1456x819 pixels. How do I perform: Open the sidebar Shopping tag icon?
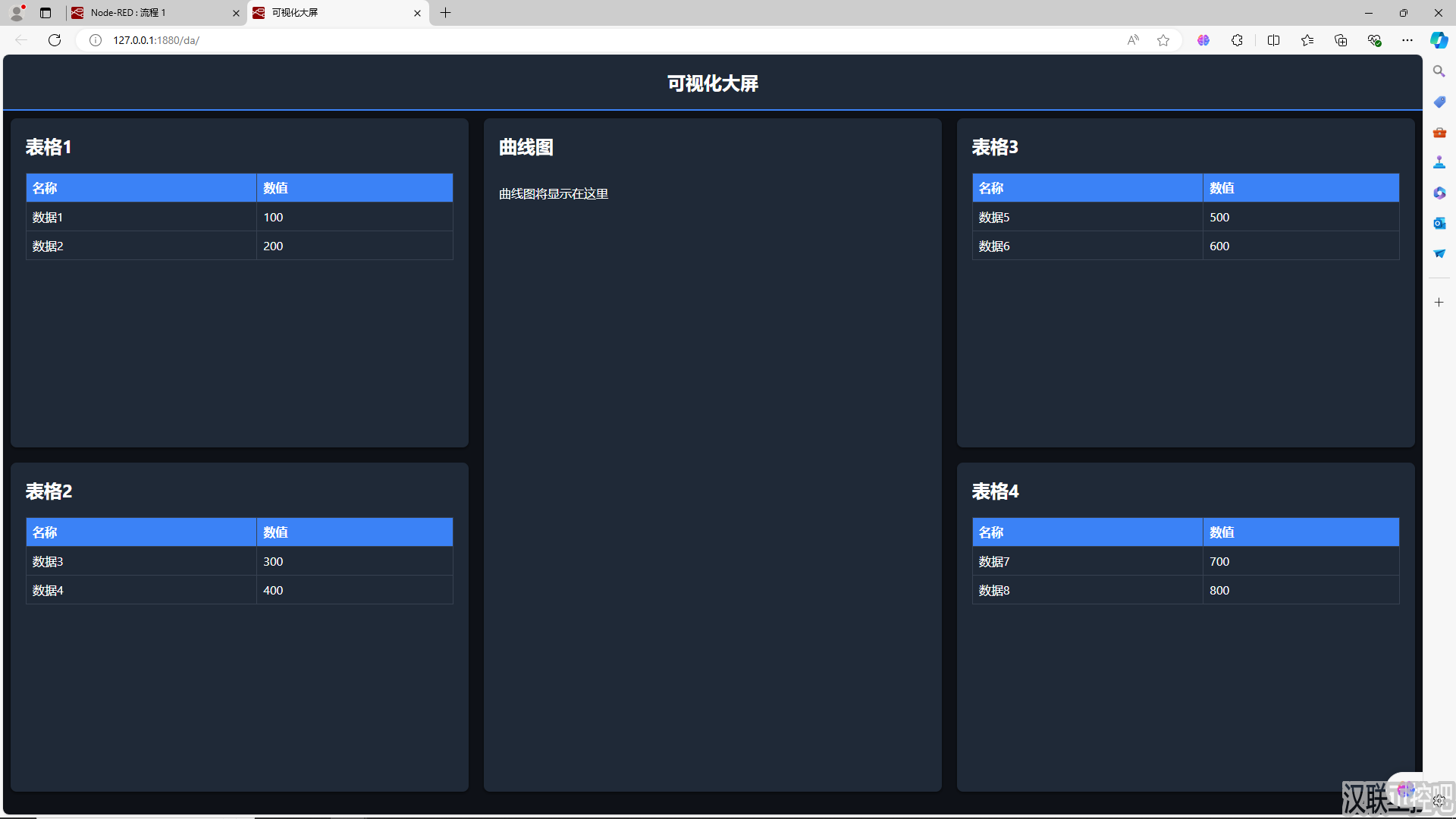[x=1439, y=102]
